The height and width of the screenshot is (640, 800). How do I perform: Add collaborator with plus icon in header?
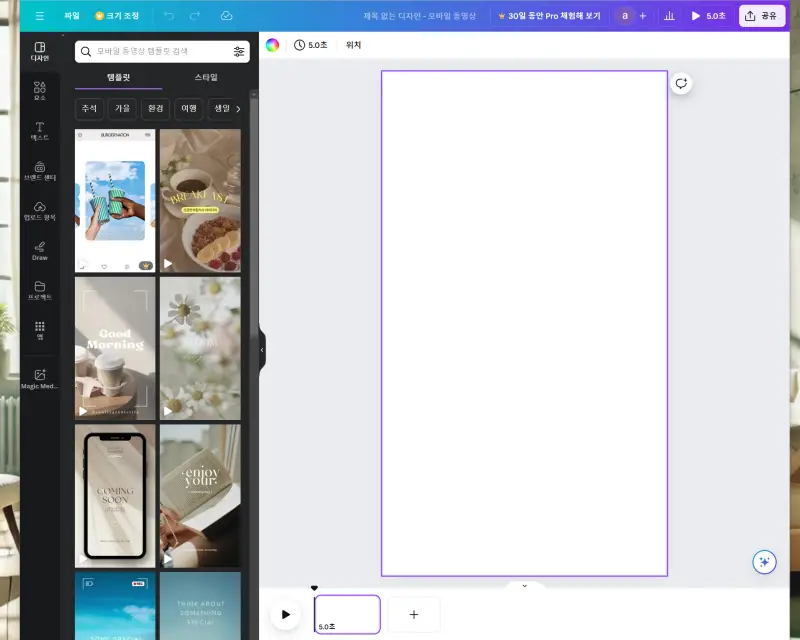point(643,16)
